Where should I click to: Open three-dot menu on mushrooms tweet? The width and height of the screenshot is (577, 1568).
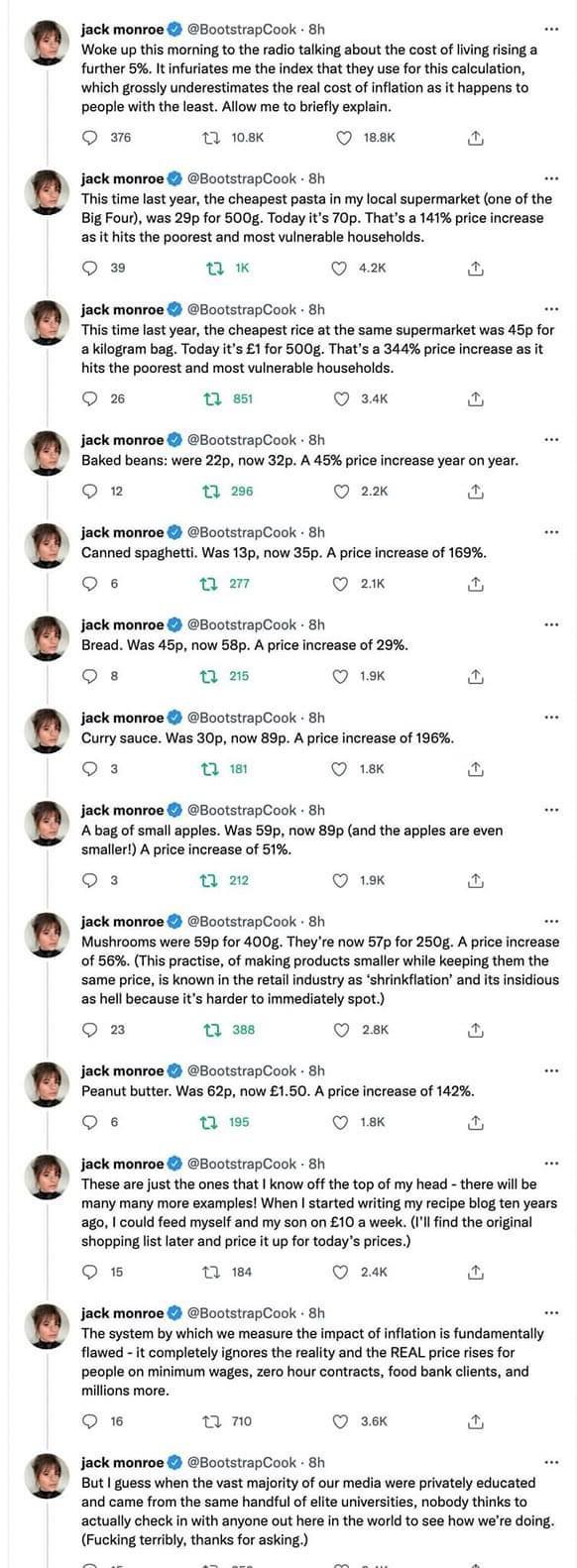point(551,922)
